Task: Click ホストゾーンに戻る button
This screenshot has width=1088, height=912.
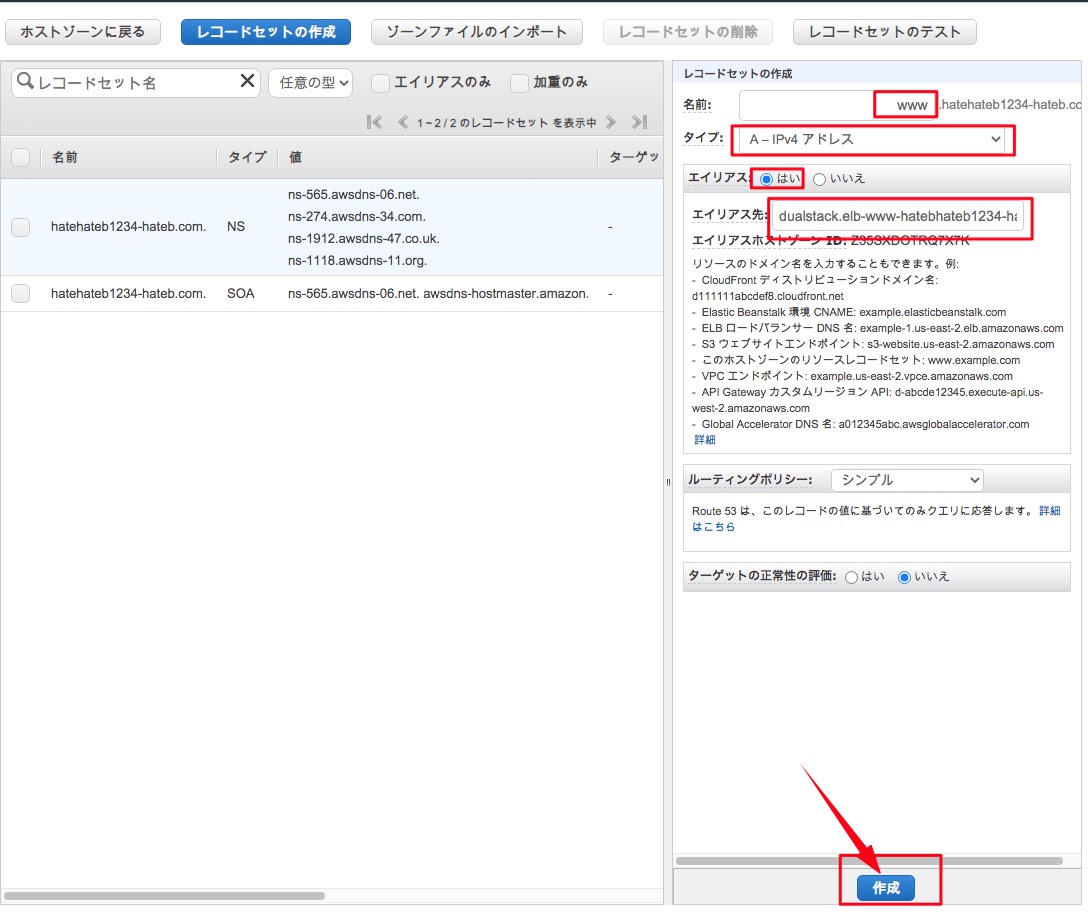Action: (83, 32)
